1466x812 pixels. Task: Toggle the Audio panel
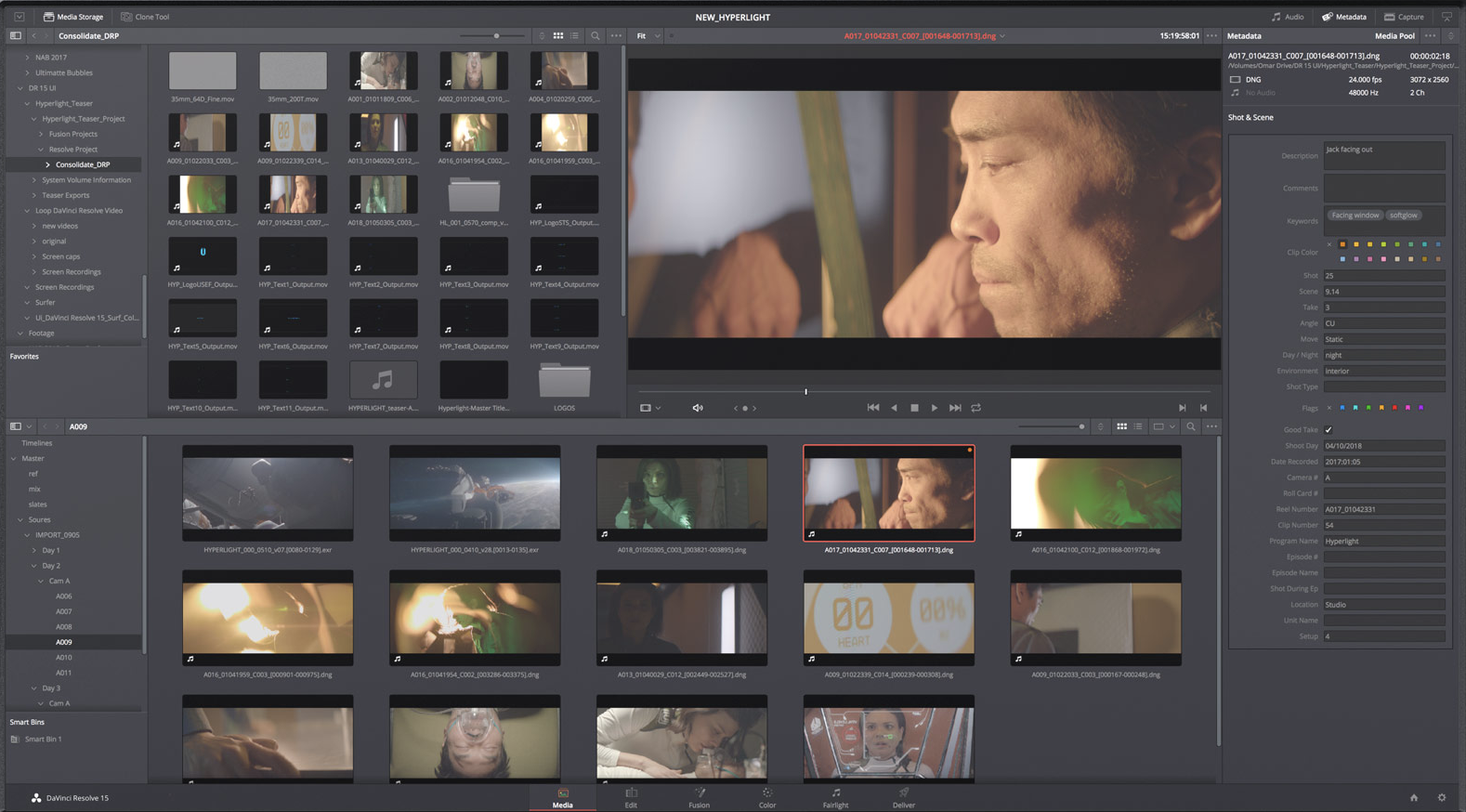[1288, 17]
